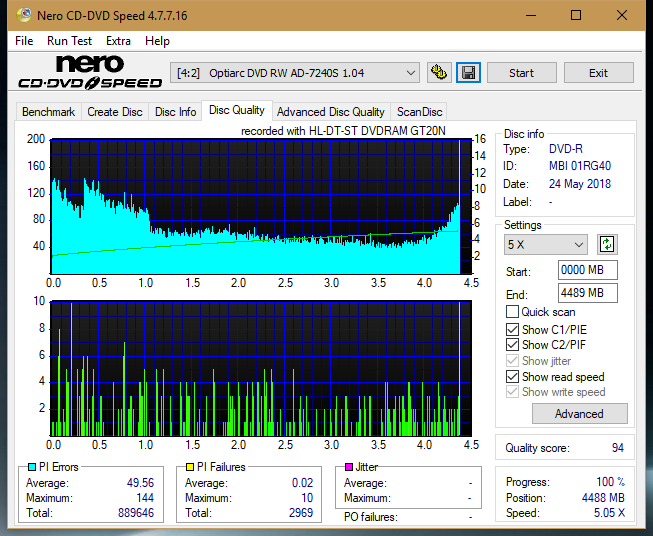
Task: Switch to the Disc Info tab
Action: [175, 112]
